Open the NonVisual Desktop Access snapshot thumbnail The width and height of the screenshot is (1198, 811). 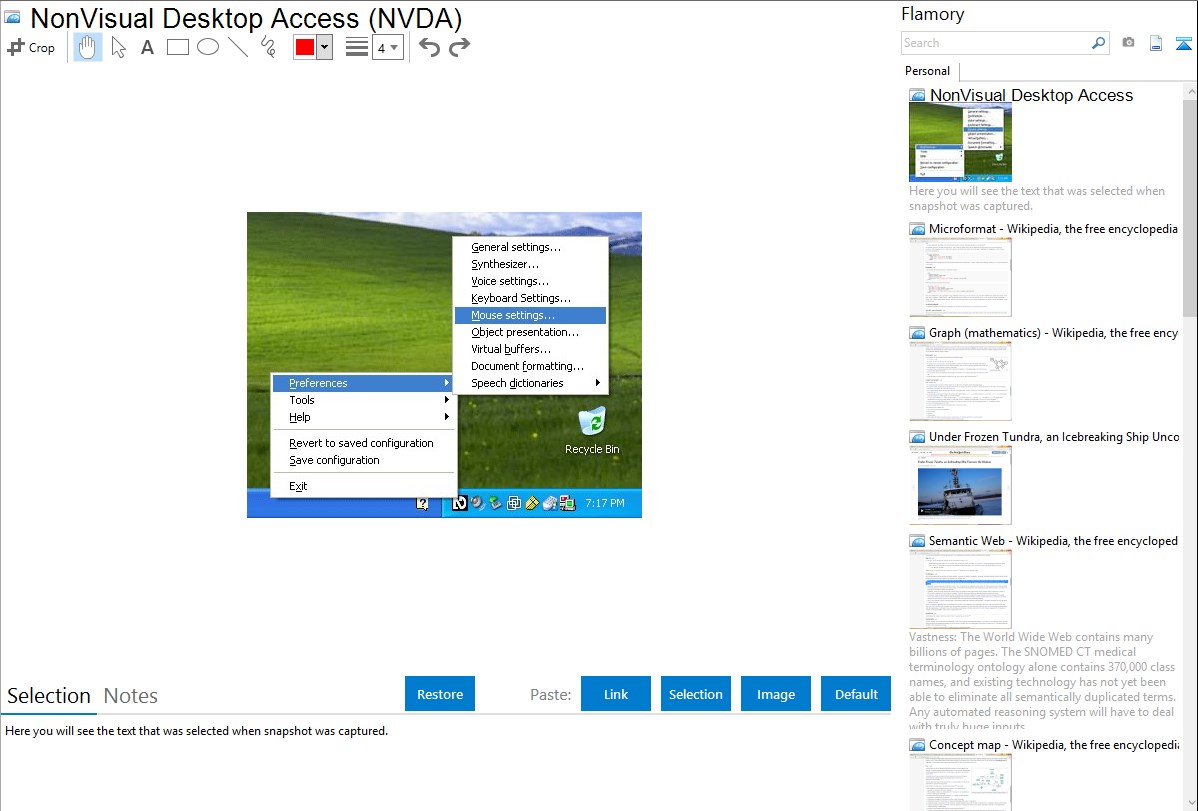click(x=960, y=142)
